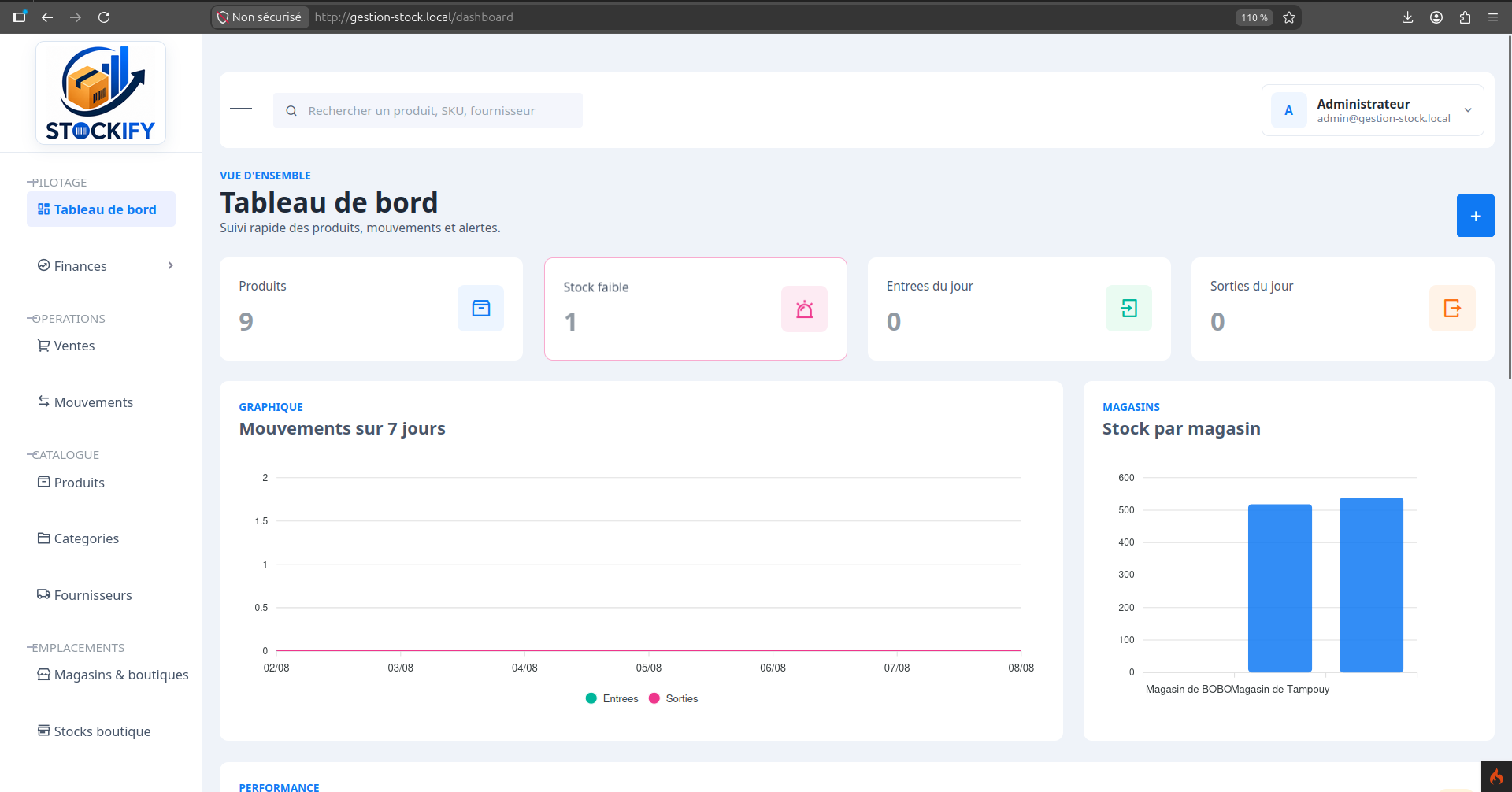Image resolution: width=1512 pixels, height=792 pixels.
Task: Click the administrator avatar letter A
Action: (1288, 110)
